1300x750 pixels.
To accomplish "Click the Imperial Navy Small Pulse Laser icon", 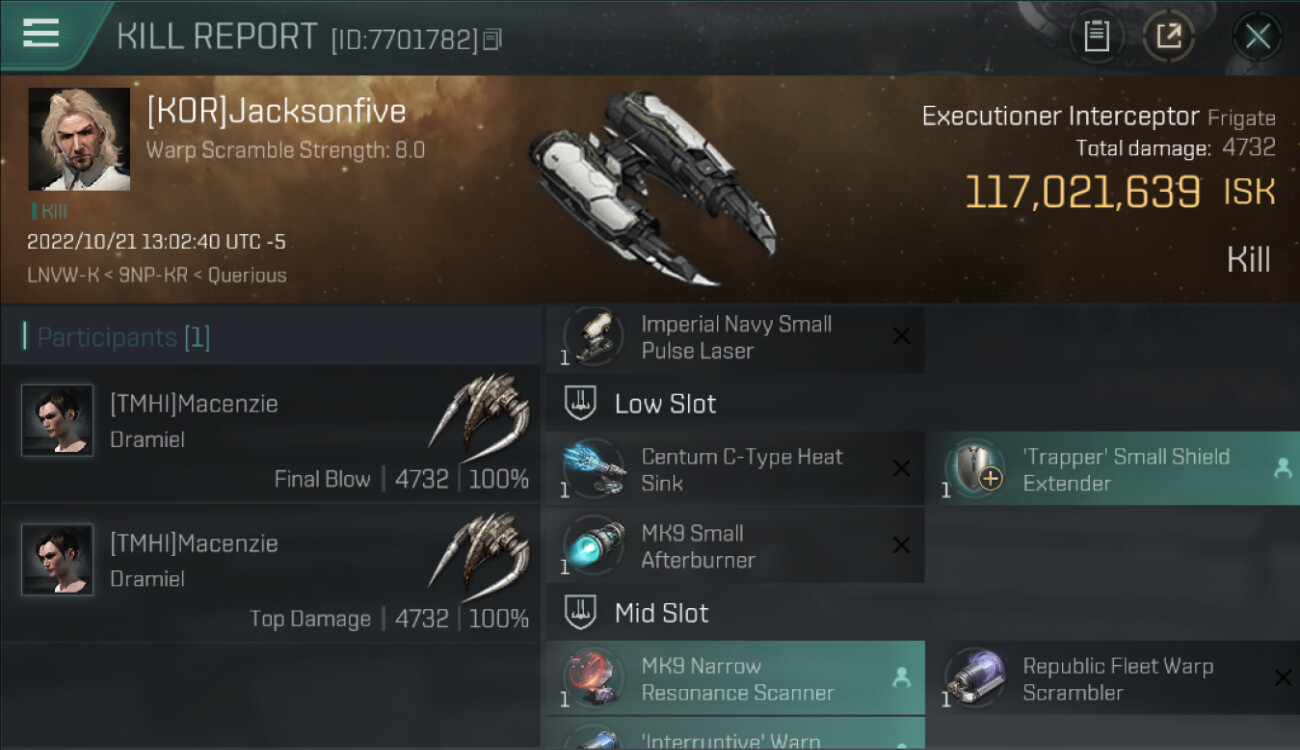I will click(592, 338).
